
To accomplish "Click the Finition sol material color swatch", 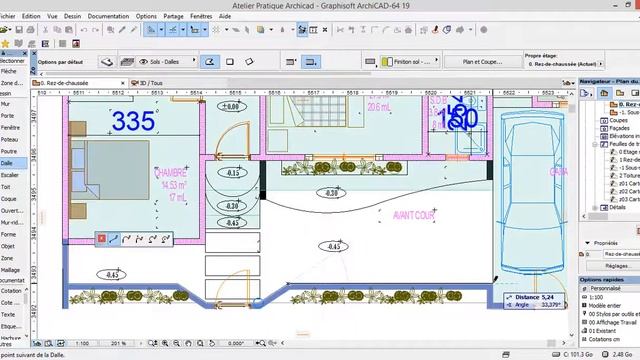I will (387, 62).
